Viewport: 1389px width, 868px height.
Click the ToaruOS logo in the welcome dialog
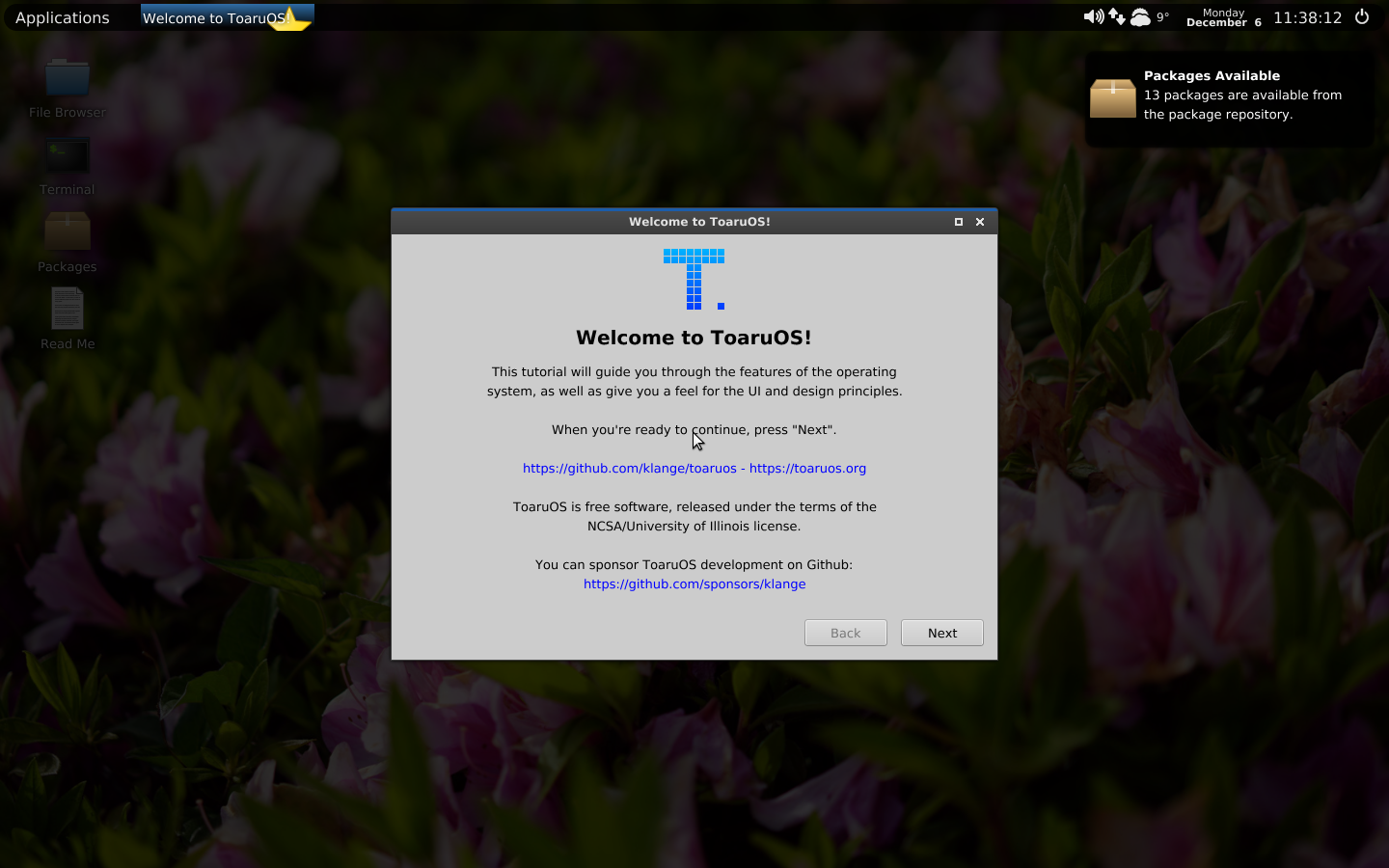(694, 278)
